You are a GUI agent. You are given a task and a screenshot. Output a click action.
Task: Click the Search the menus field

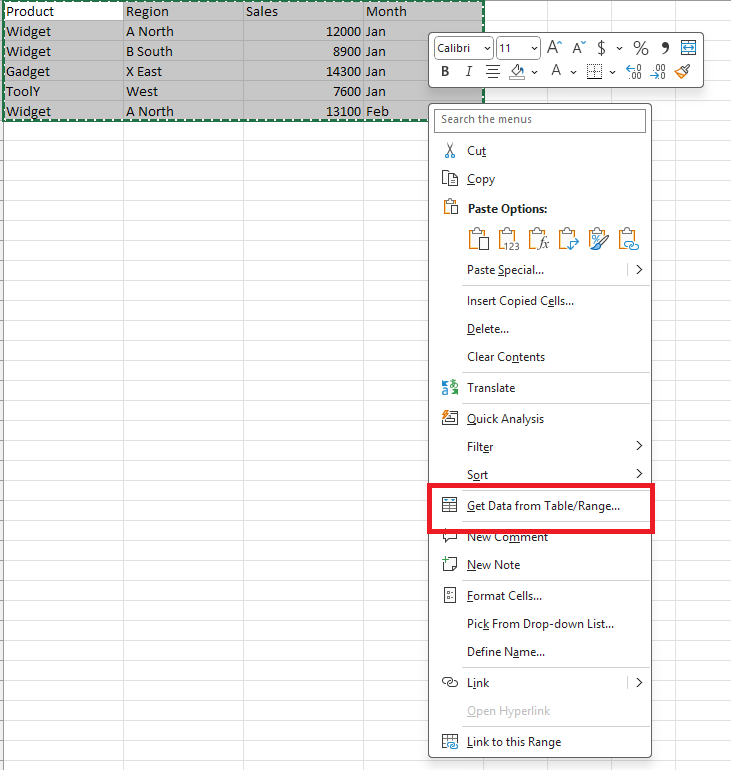tap(540, 120)
